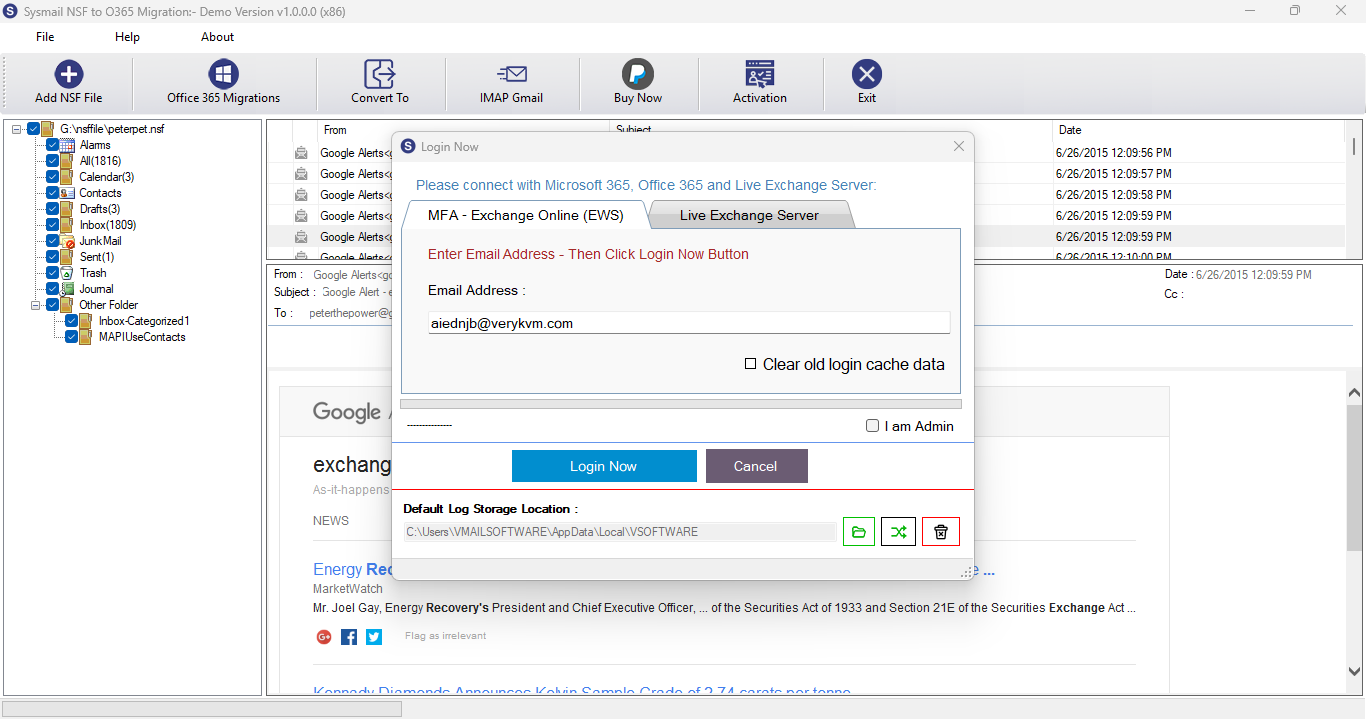Click the Login Now button
The height and width of the screenshot is (720, 1366).
coord(604,466)
